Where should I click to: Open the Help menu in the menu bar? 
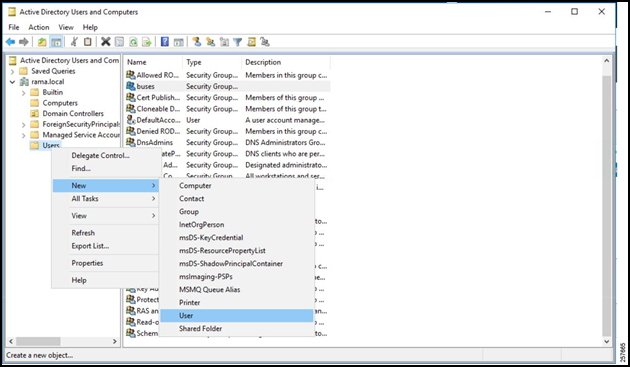(x=90, y=27)
